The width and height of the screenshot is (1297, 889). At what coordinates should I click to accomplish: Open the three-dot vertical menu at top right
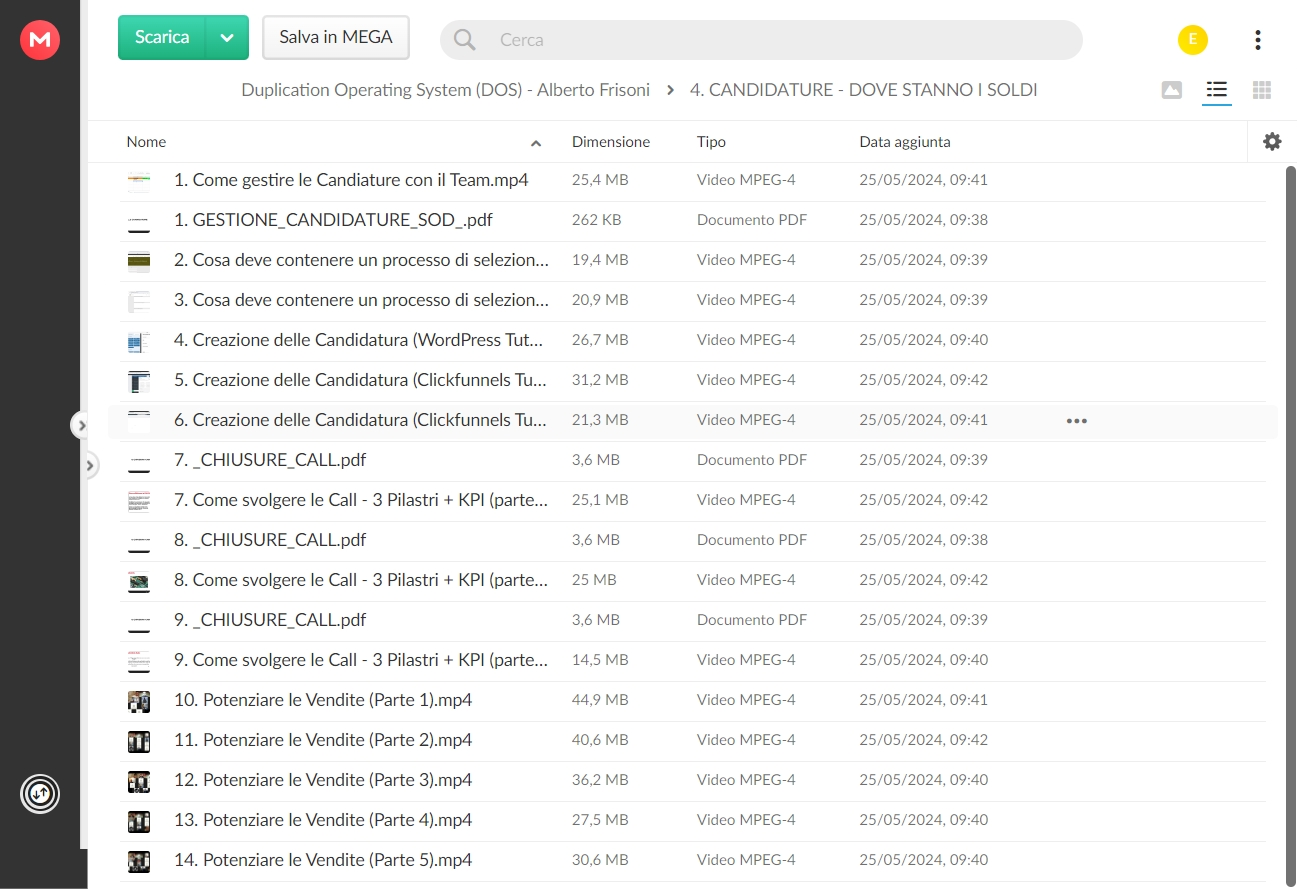tap(1257, 39)
